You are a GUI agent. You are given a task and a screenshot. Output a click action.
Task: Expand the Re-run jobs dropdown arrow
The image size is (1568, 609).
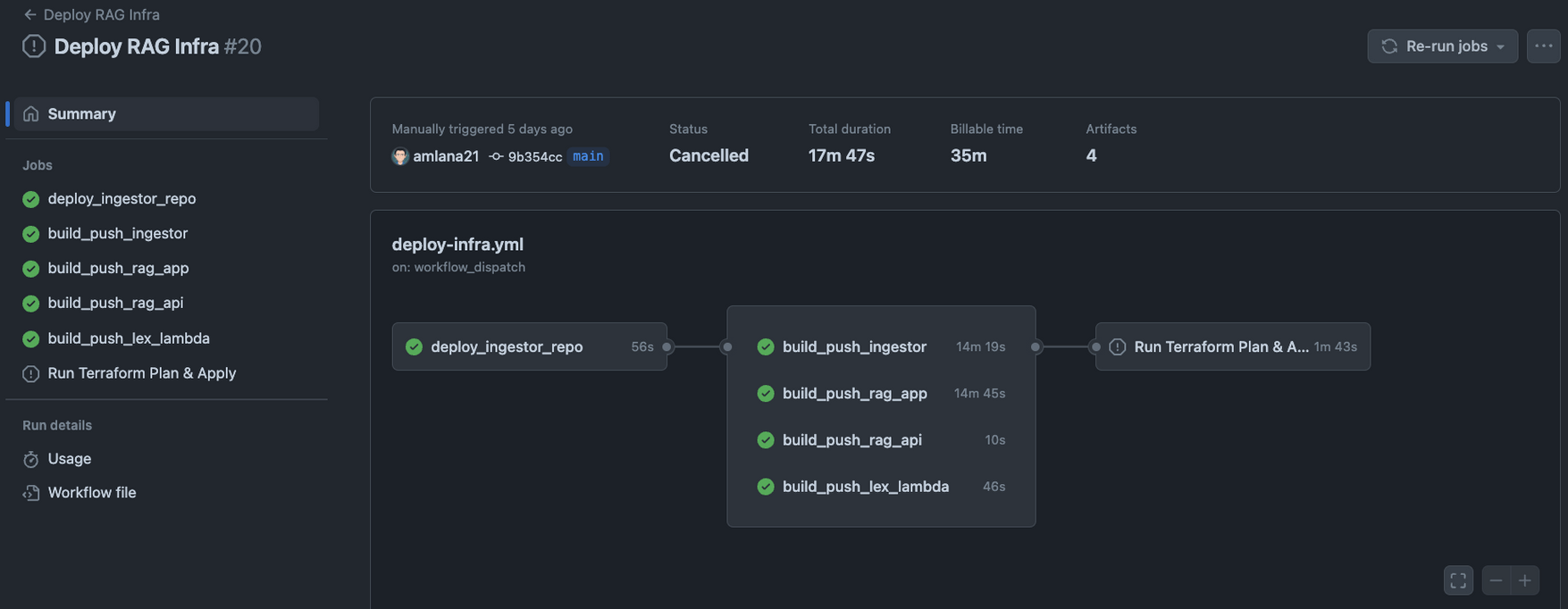click(1501, 46)
